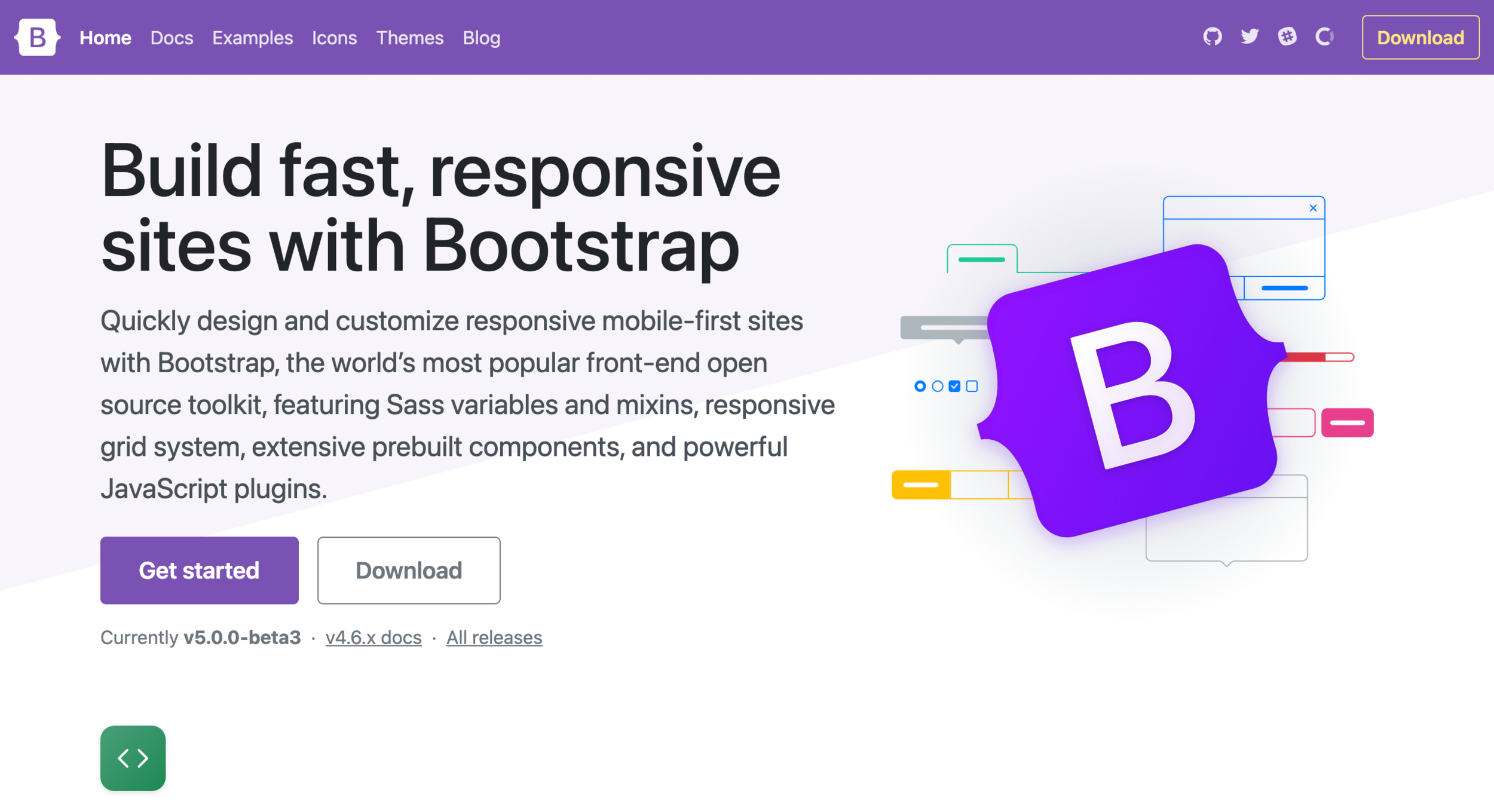Click the yellow-outlined Download button in navbar
Viewport: 1494px width, 812px height.
[1420, 38]
